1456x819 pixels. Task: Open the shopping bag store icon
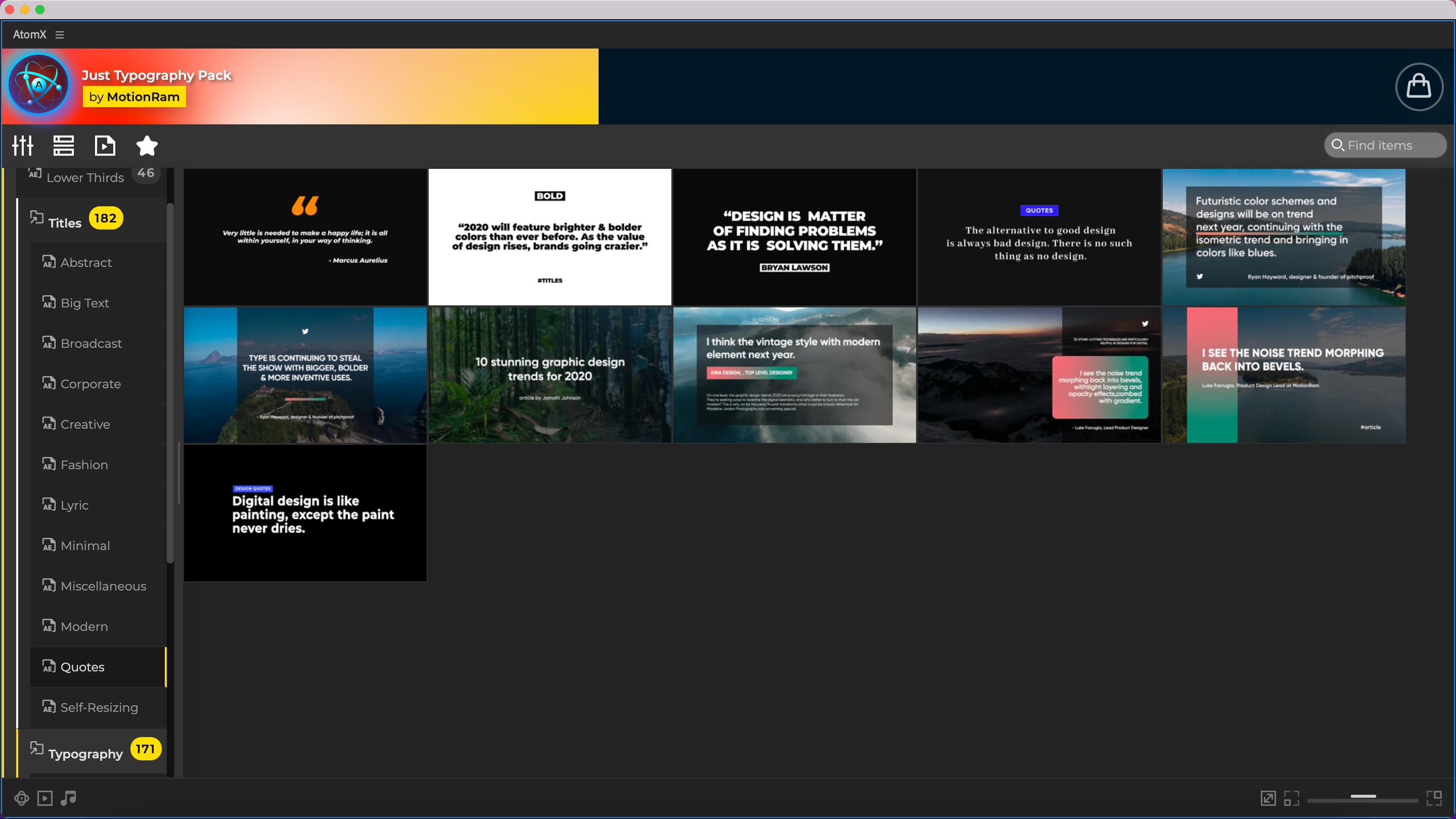pyautogui.click(x=1419, y=86)
